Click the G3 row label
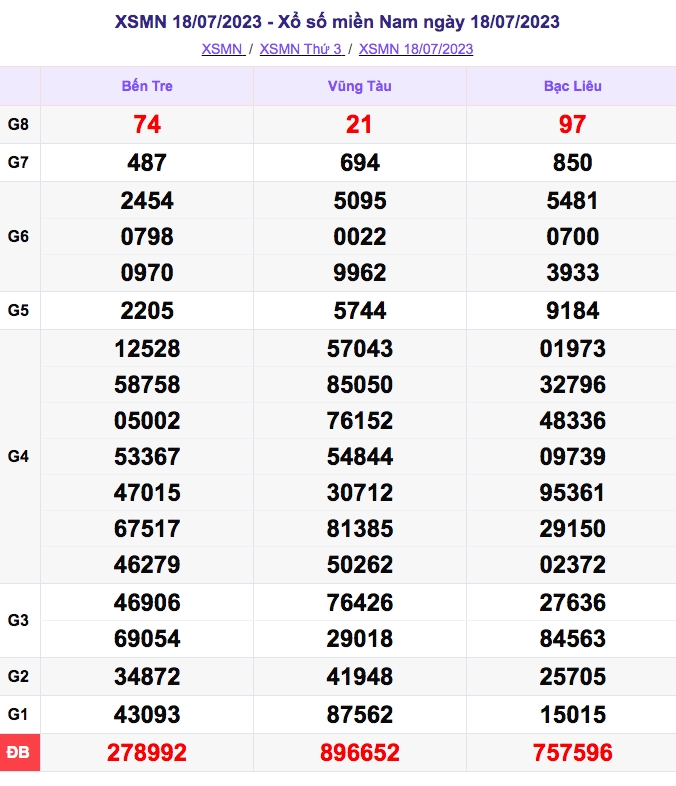 tap(18, 621)
